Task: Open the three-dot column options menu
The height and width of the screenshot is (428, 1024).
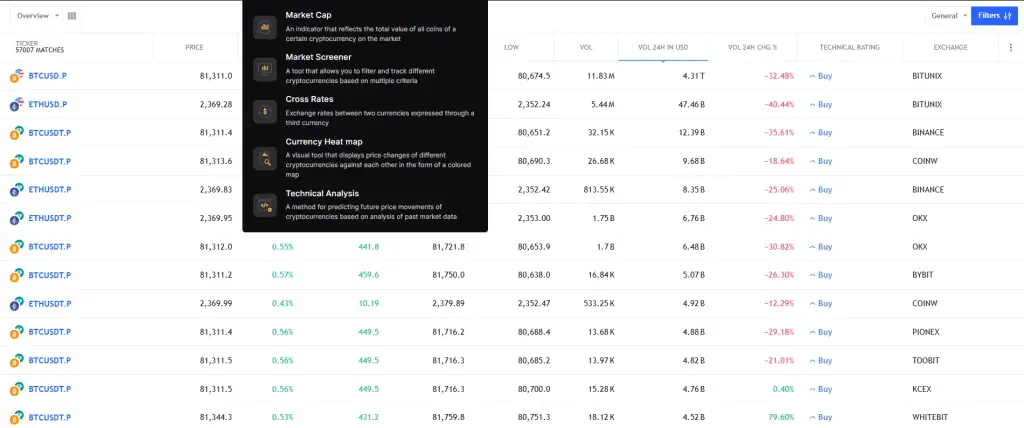Action: click(1011, 47)
